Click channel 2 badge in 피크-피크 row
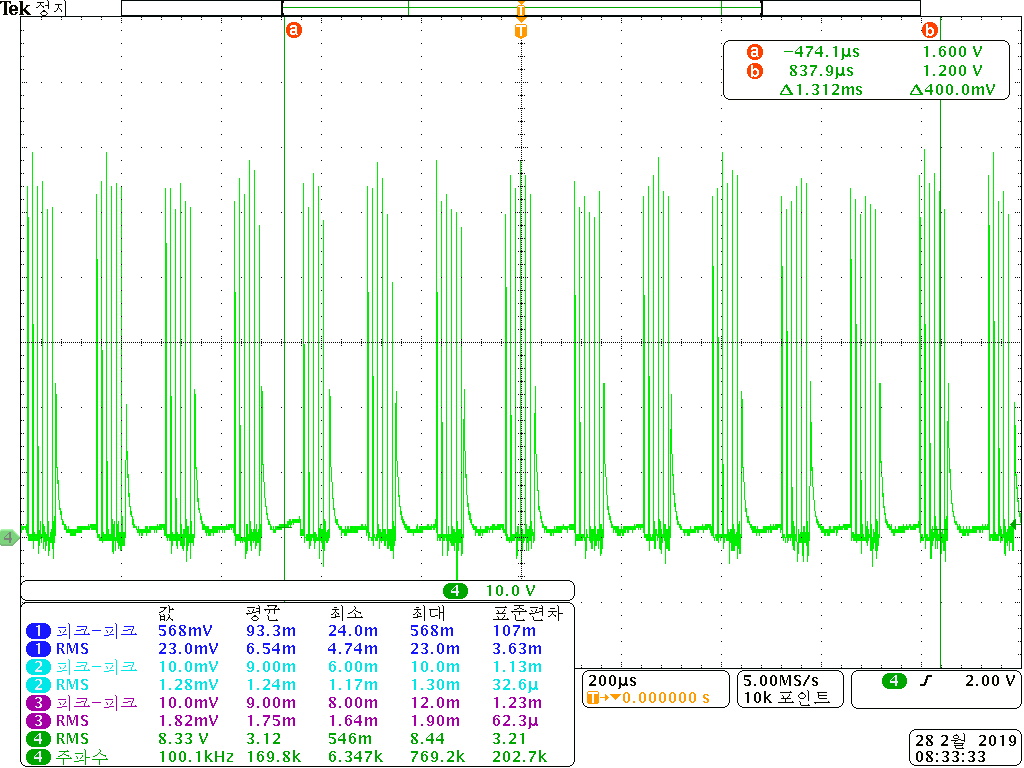This screenshot has width=1024, height=768. (x=38, y=667)
